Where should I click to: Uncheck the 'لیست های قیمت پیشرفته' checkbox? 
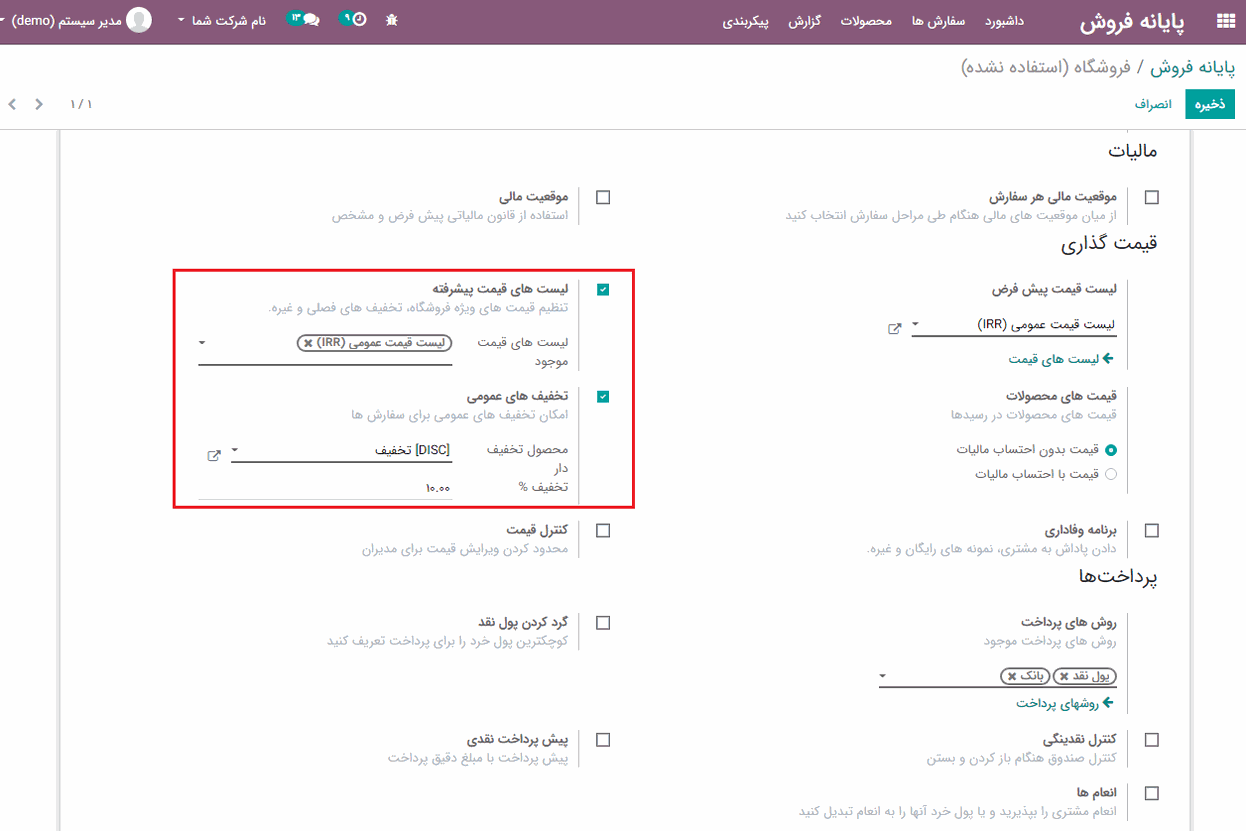[603, 290]
